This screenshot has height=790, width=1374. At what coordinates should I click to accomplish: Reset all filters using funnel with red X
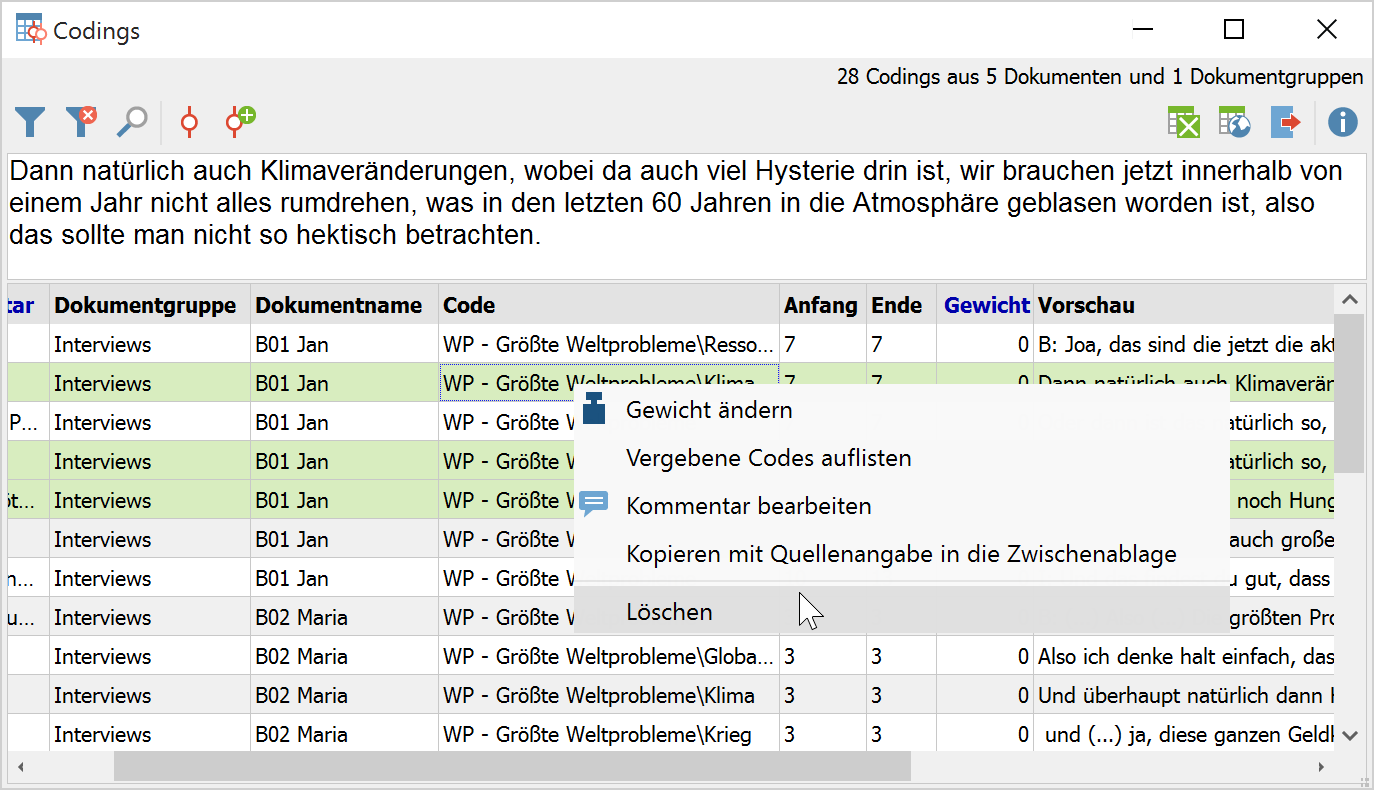80,122
